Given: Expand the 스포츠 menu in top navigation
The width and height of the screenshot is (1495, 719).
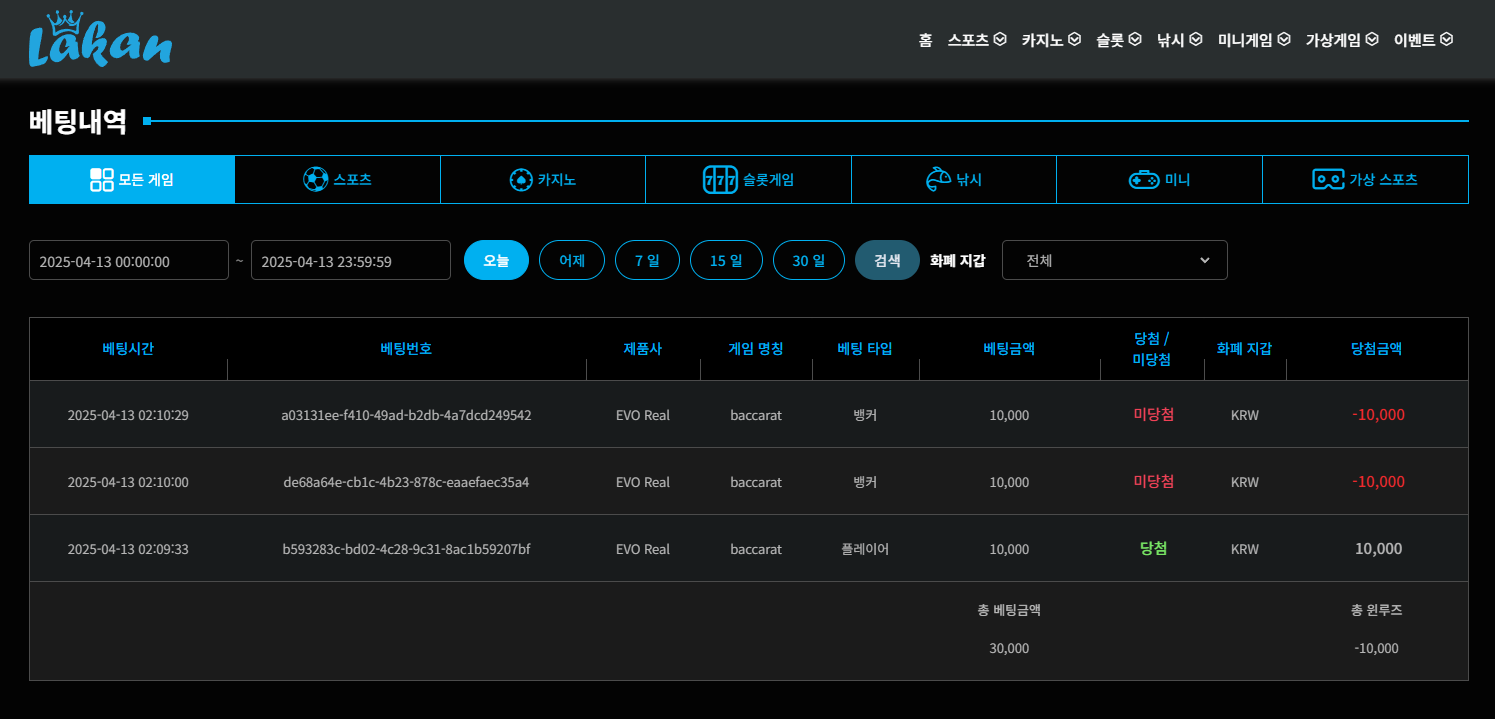Looking at the screenshot, I should 977,40.
